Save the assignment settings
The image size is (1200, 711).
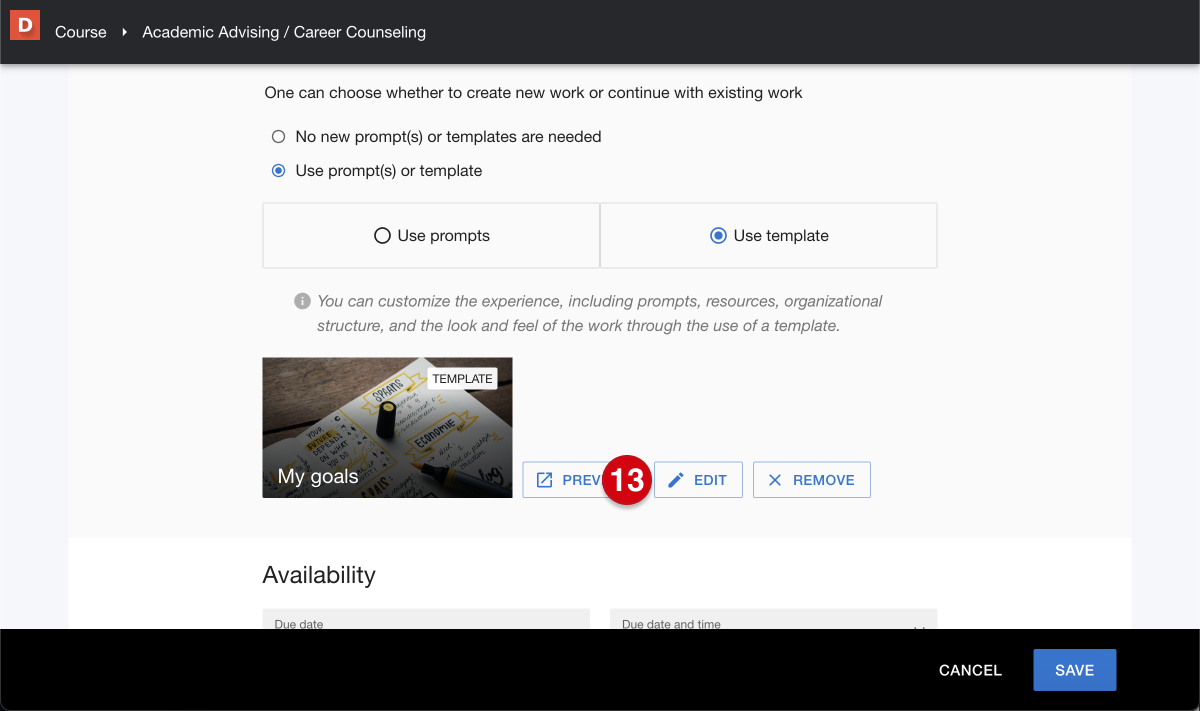point(1074,670)
